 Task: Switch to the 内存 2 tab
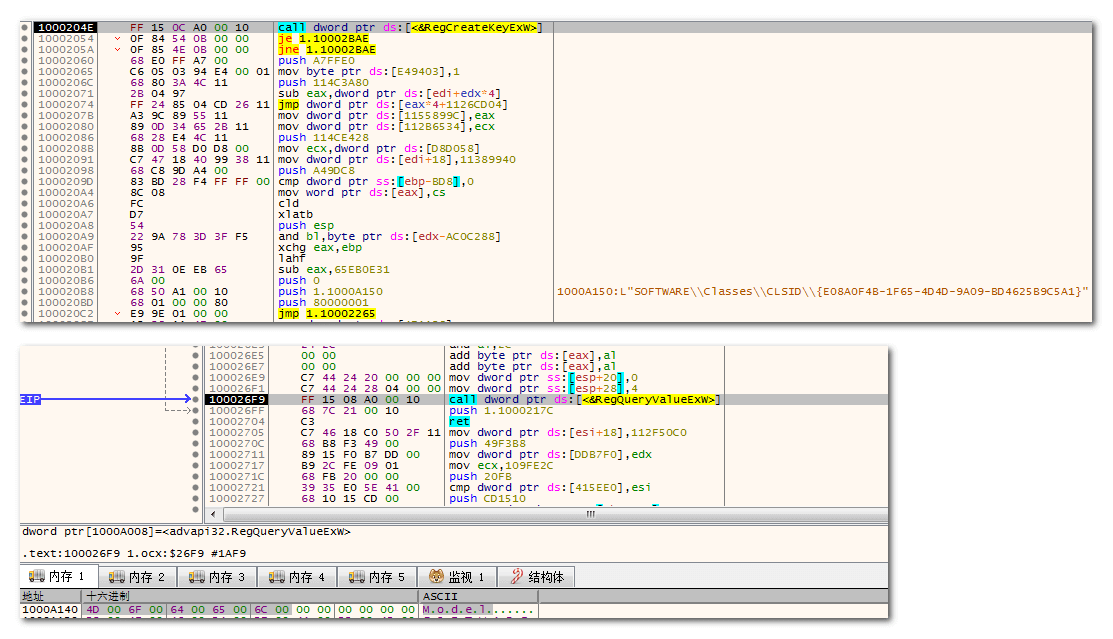137,577
